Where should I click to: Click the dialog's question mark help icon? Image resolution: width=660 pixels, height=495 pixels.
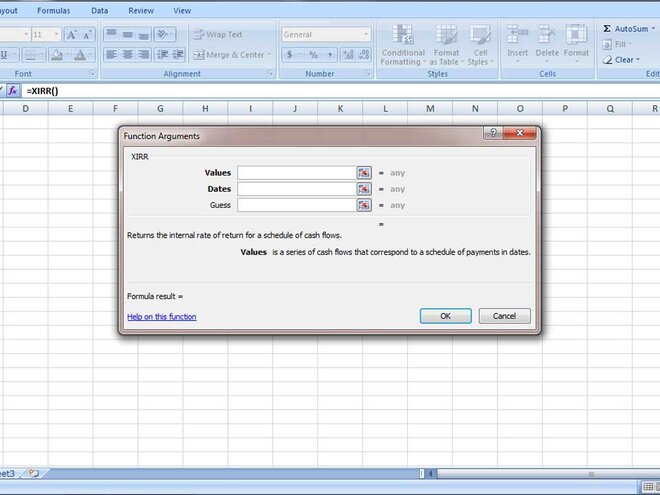point(494,133)
